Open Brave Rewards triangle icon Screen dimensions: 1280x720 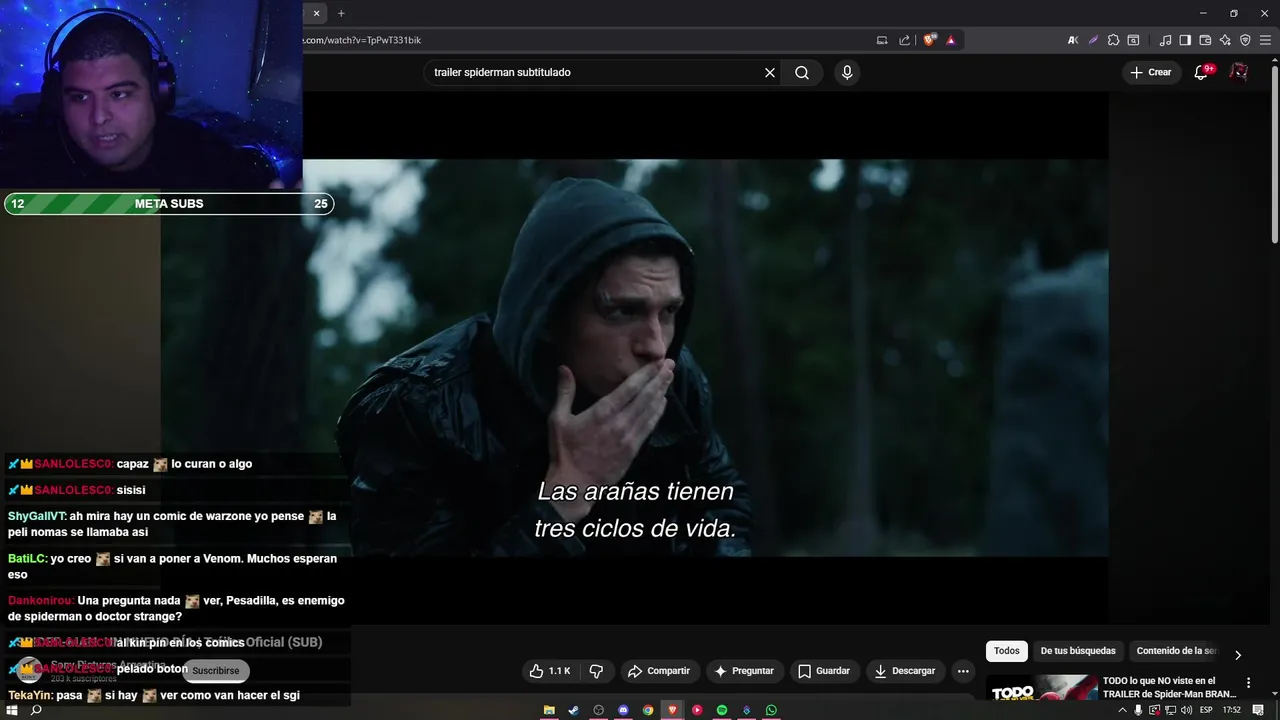click(950, 40)
